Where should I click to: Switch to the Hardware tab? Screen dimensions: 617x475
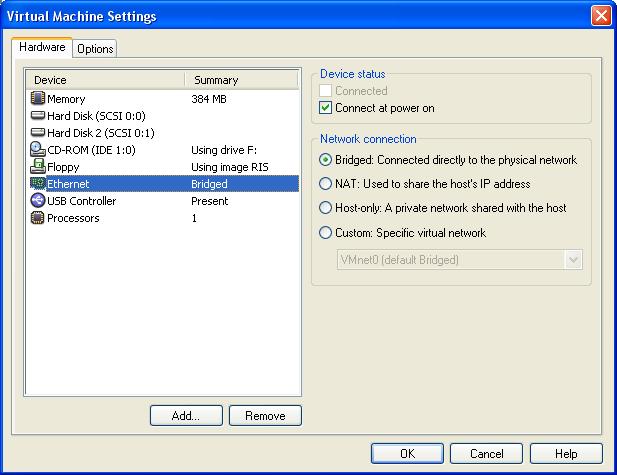coord(42,47)
